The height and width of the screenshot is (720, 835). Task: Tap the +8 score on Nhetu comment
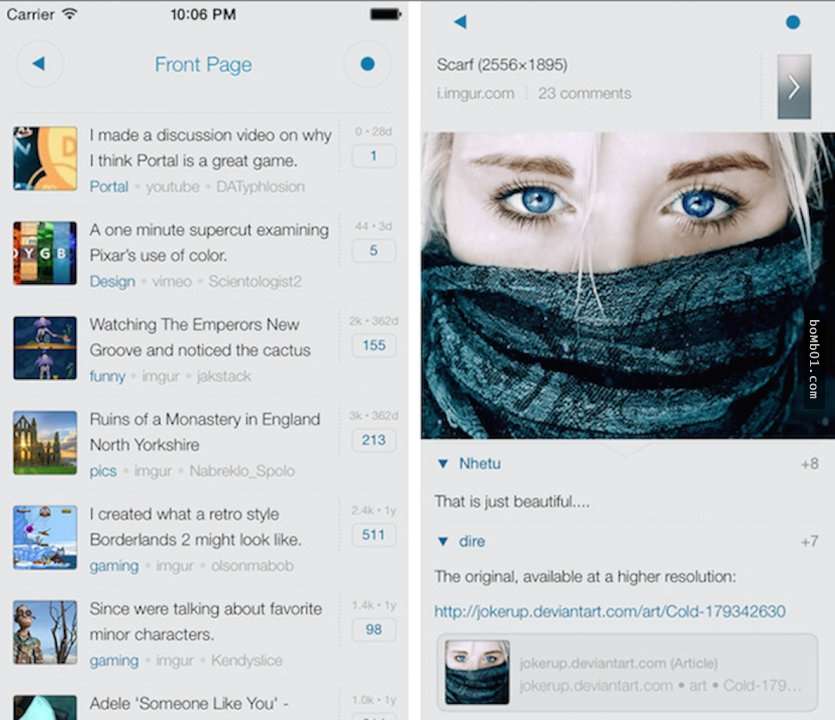[x=810, y=464]
